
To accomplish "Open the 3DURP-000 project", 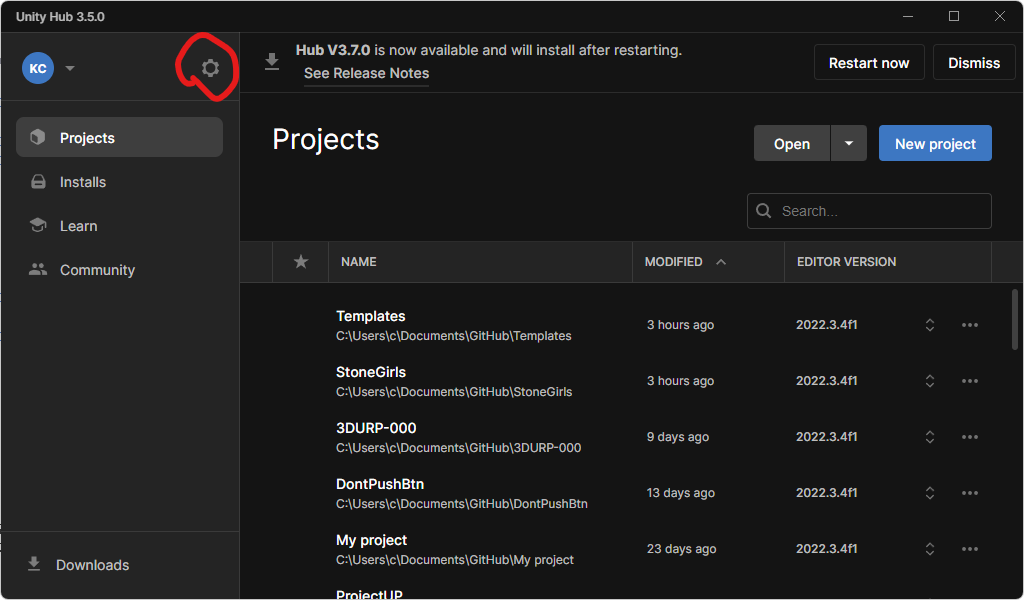I will click(376, 428).
